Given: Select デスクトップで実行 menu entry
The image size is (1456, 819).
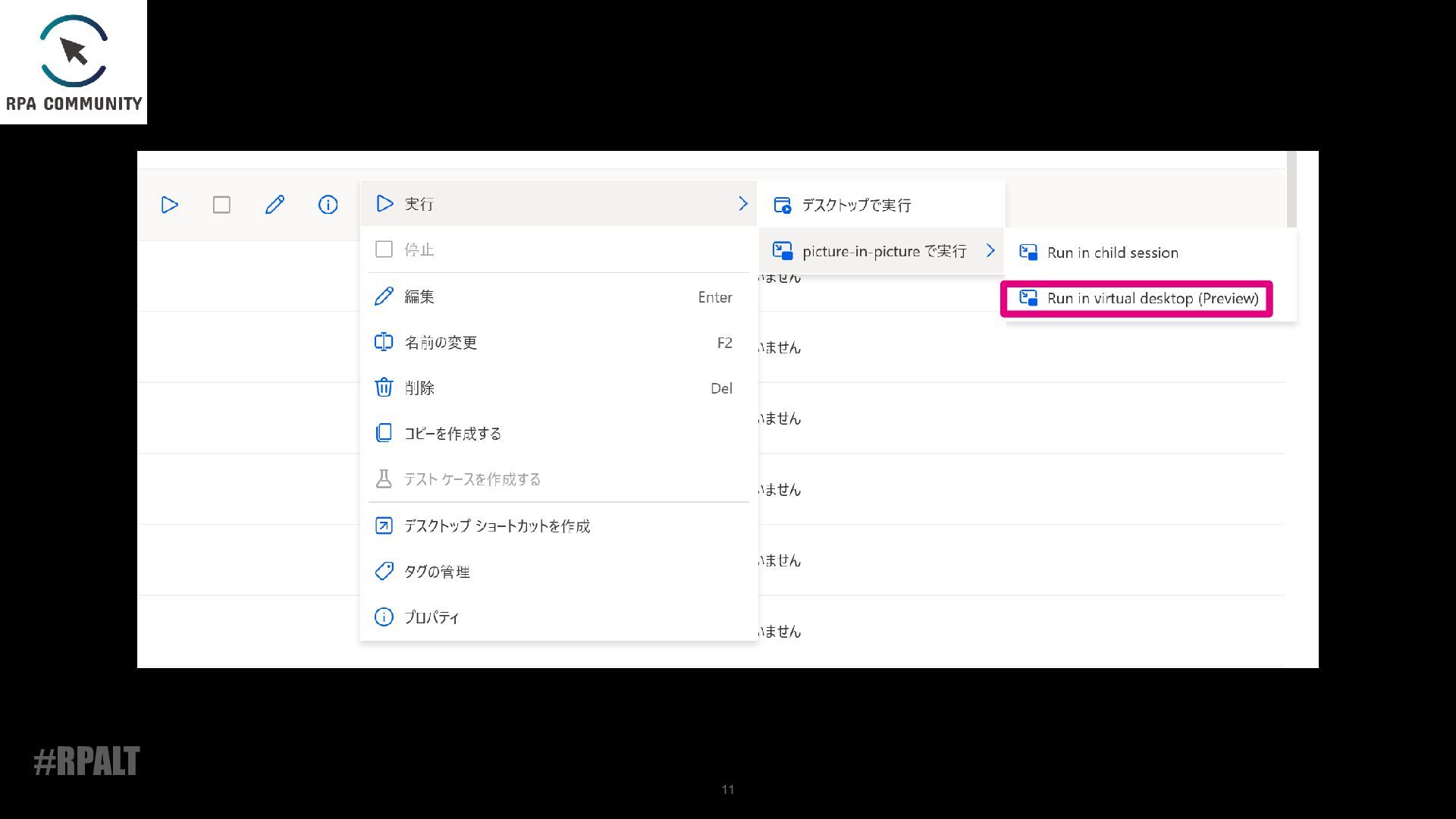Looking at the screenshot, I should point(856,206).
